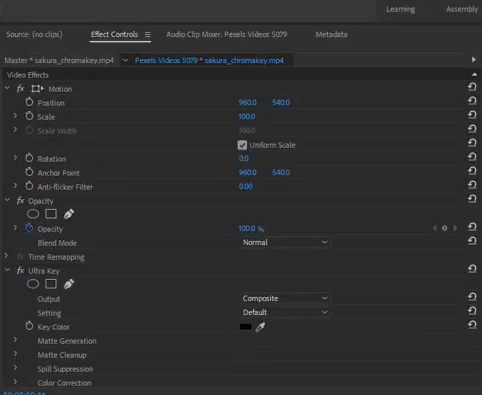This screenshot has width=482, height=395.
Task: Select the Motion transform icon
Action: (x=37, y=89)
